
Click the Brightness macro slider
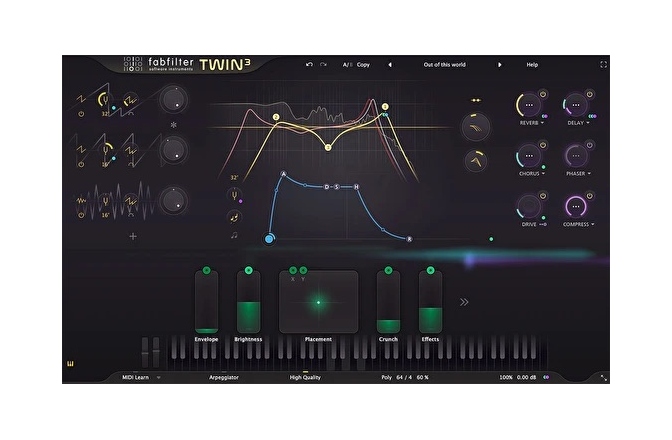tap(249, 302)
